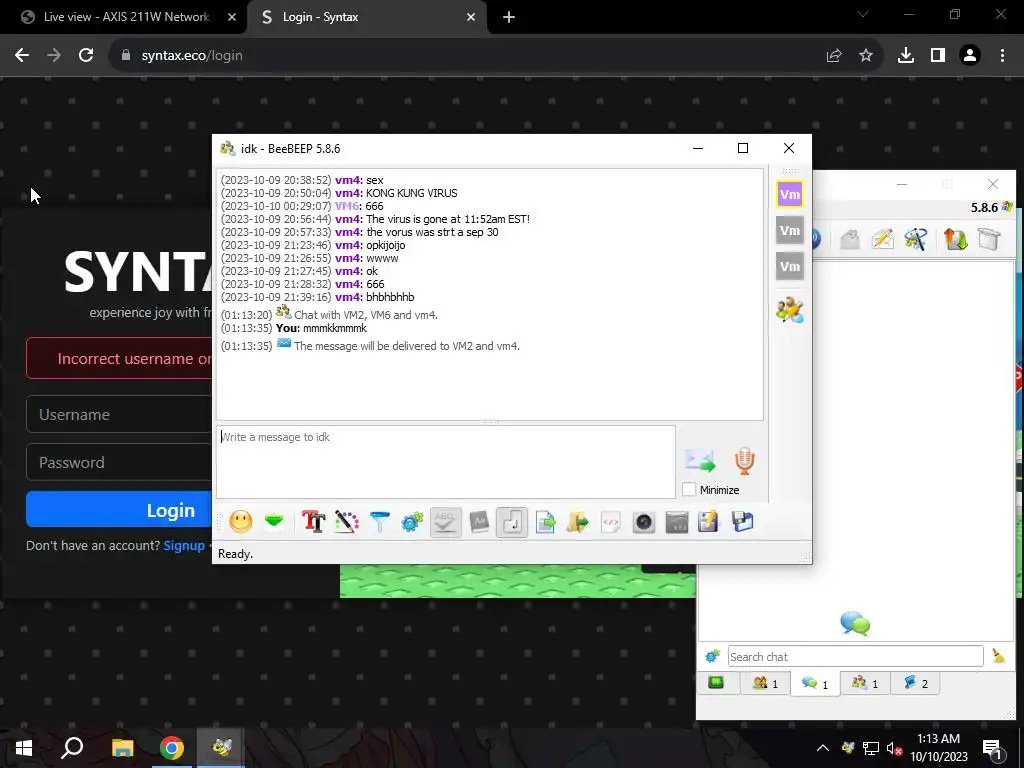
Task: Open Chrome downloads icon
Action: tap(906, 56)
